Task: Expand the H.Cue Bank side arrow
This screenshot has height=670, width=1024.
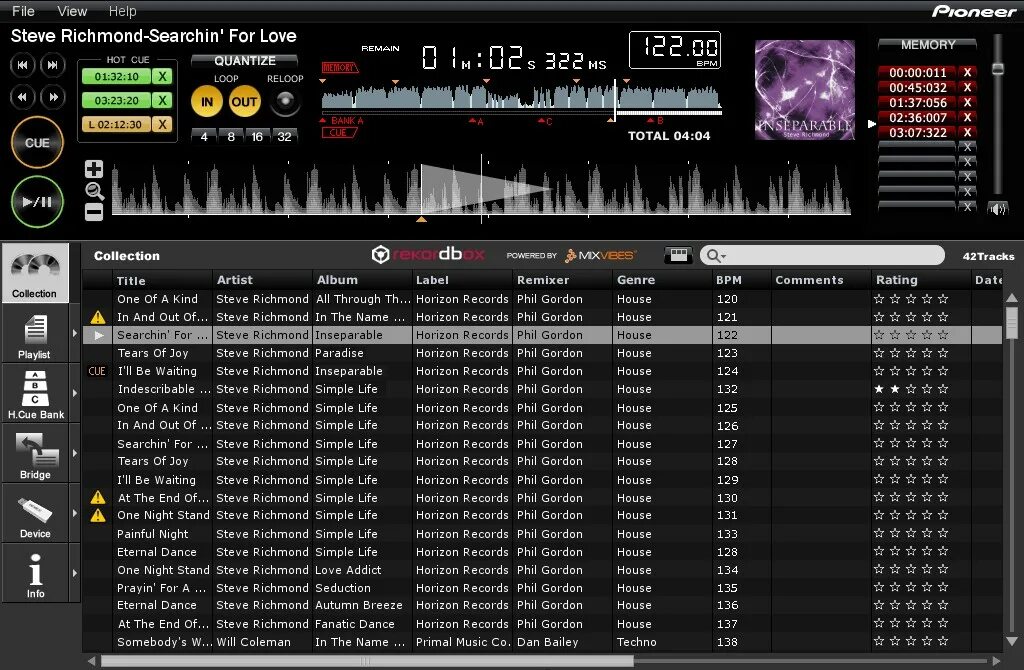Action: (x=74, y=394)
